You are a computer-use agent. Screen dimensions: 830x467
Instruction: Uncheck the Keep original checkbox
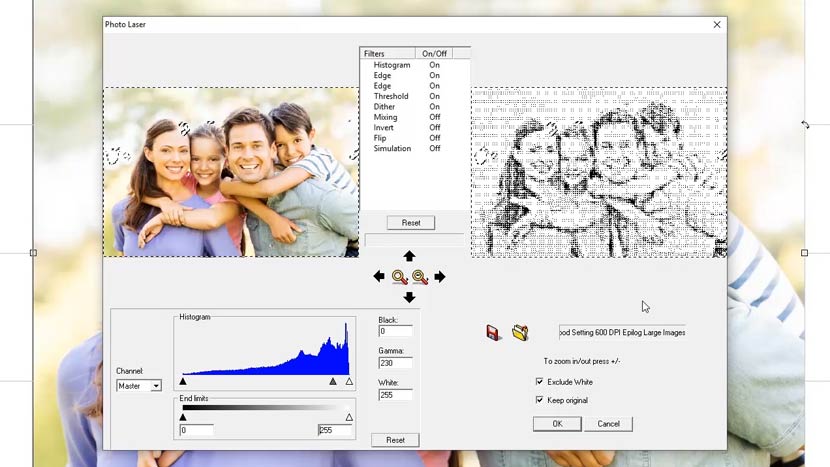pyautogui.click(x=540, y=400)
